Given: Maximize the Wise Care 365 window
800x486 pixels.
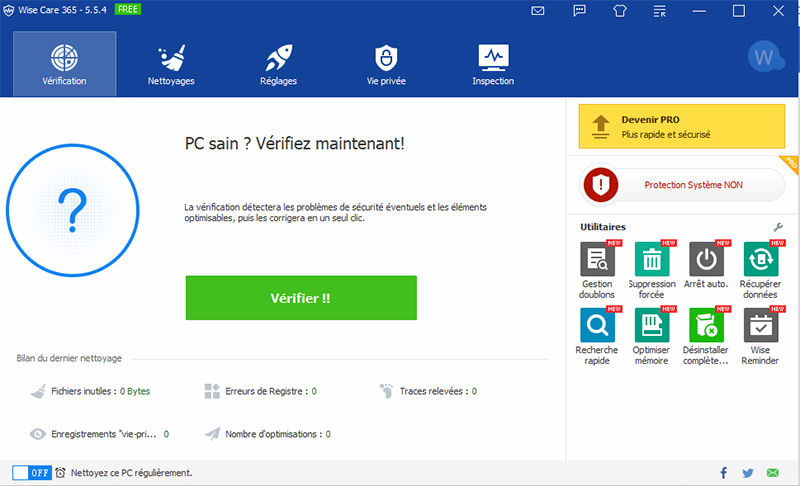Looking at the screenshot, I should tap(739, 11).
